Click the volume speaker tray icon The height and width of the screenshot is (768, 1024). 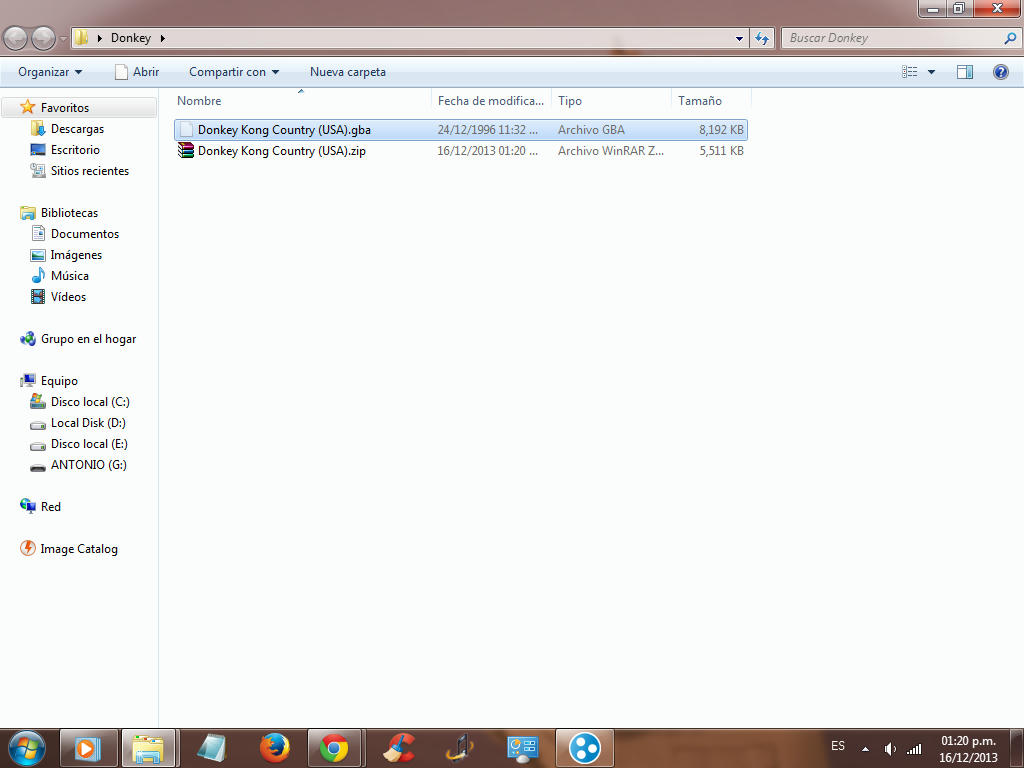point(890,749)
